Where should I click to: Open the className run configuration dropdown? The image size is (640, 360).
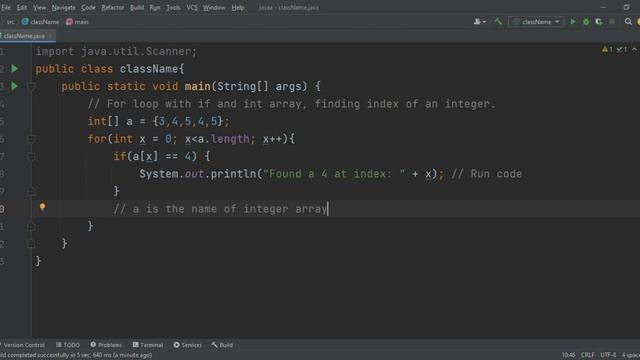click(x=536, y=22)
